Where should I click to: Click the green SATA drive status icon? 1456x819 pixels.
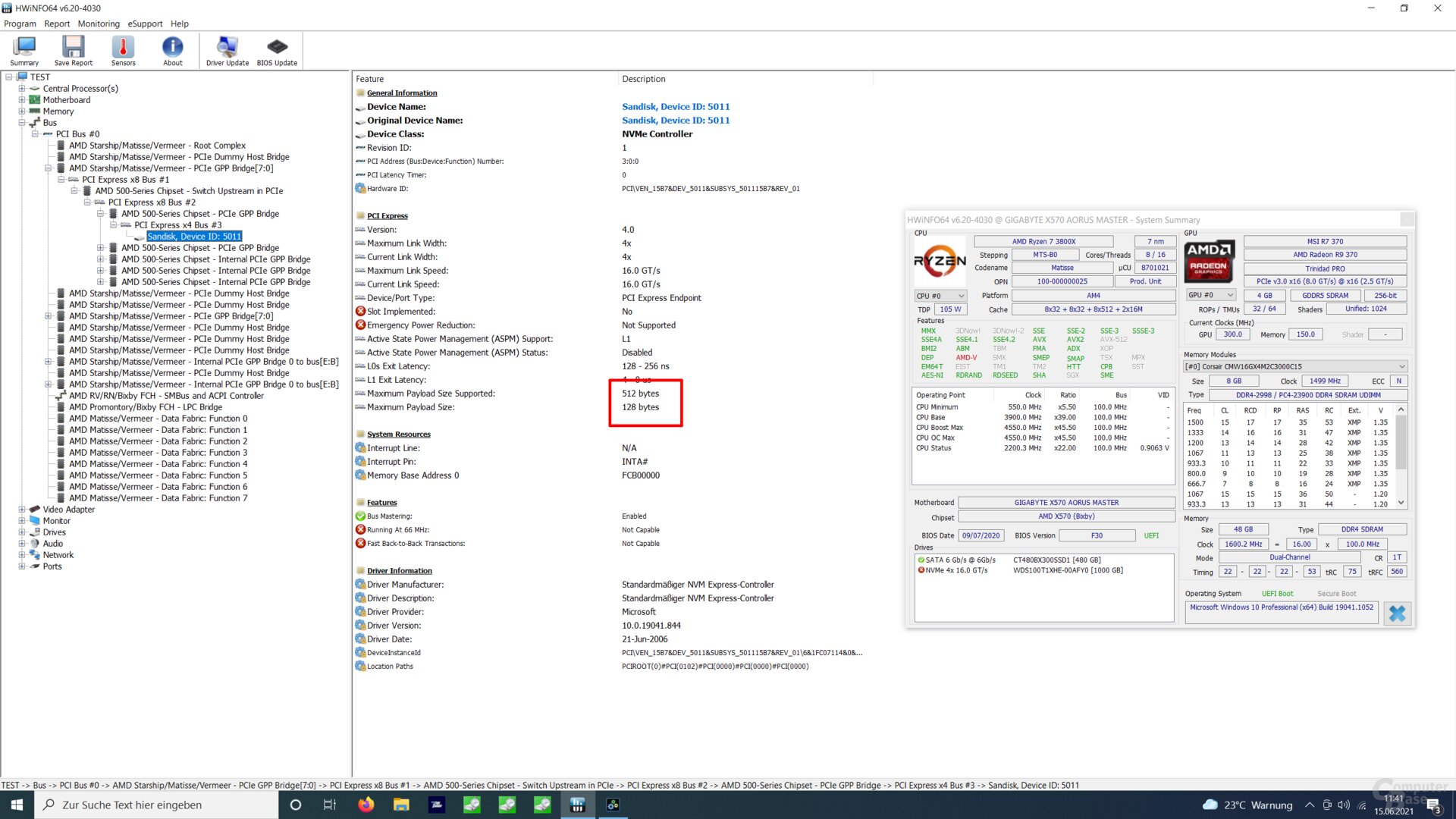(921, 560)
